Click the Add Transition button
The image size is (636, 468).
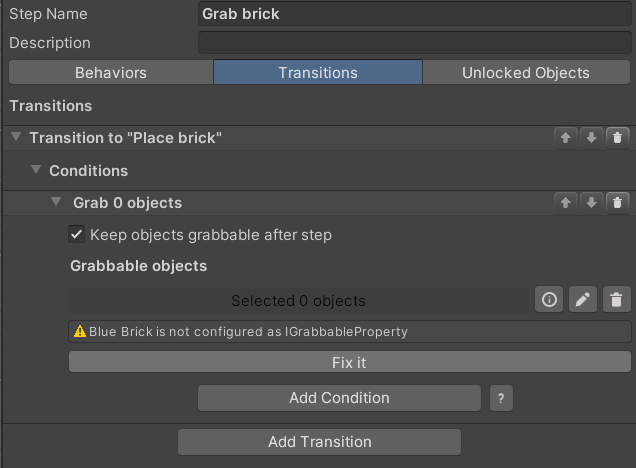tap(319, 442)
